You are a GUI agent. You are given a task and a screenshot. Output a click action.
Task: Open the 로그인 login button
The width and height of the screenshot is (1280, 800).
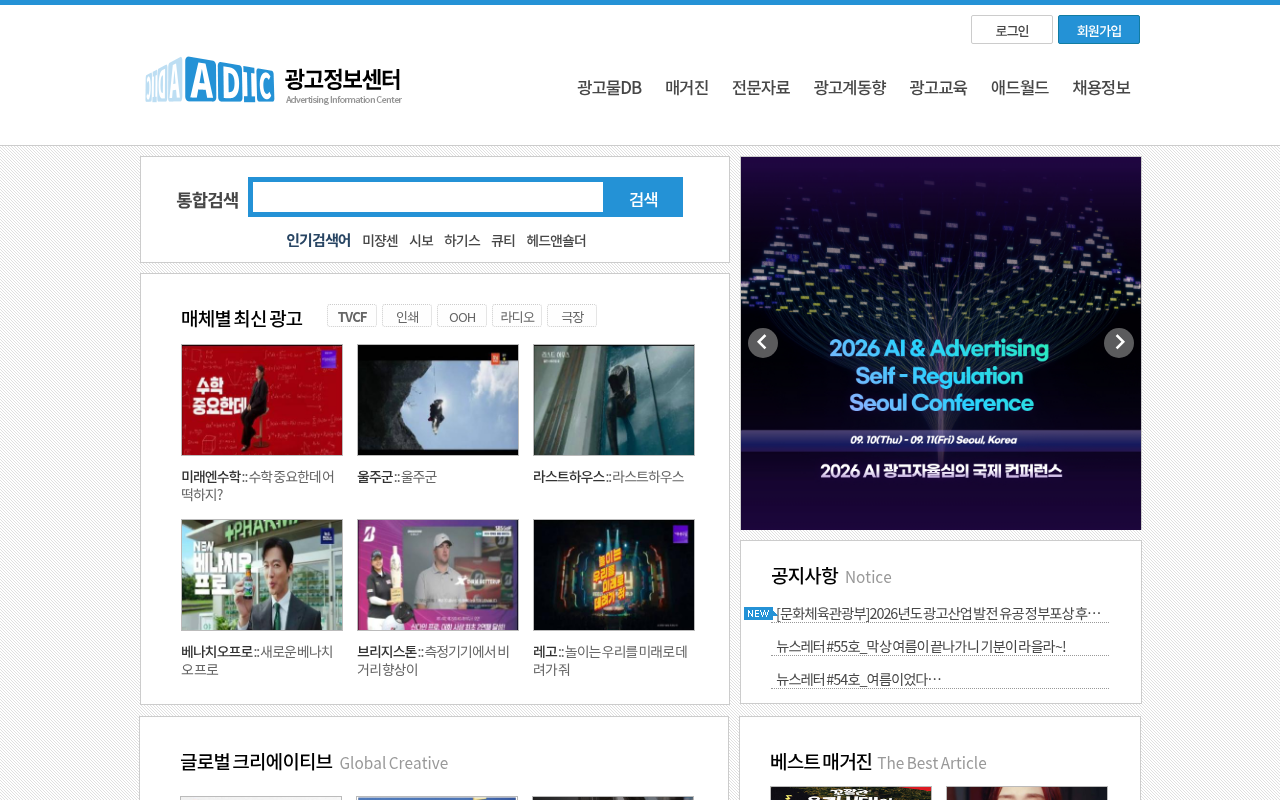coord(1012,30)
